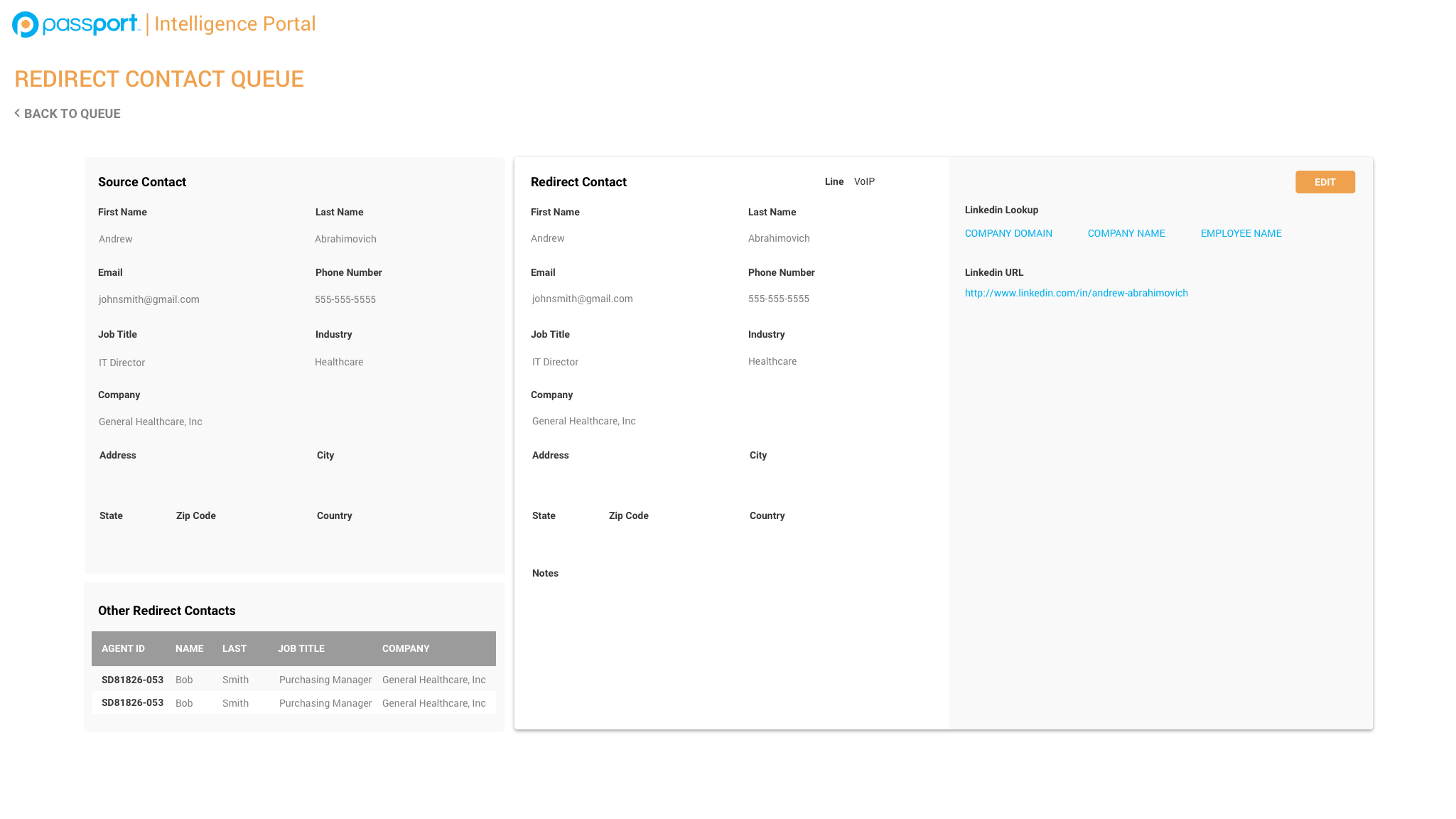Click Redirect Contact industry Healthcare

pyautogui.click(x=772, y=361)
